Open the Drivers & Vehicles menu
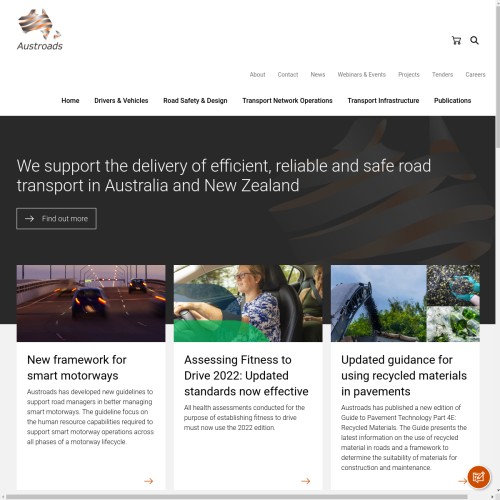 tap(121, 101)
